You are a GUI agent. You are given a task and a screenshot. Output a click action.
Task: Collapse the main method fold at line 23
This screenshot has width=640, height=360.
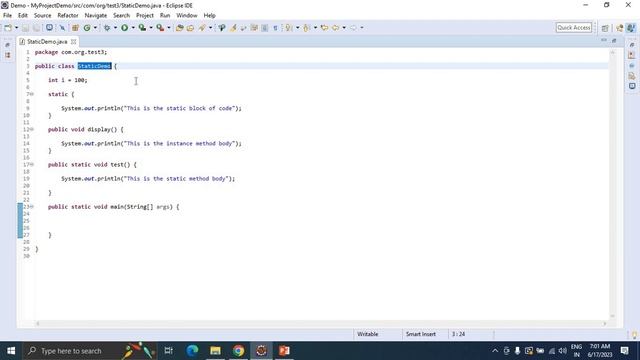tap(32, 207)
